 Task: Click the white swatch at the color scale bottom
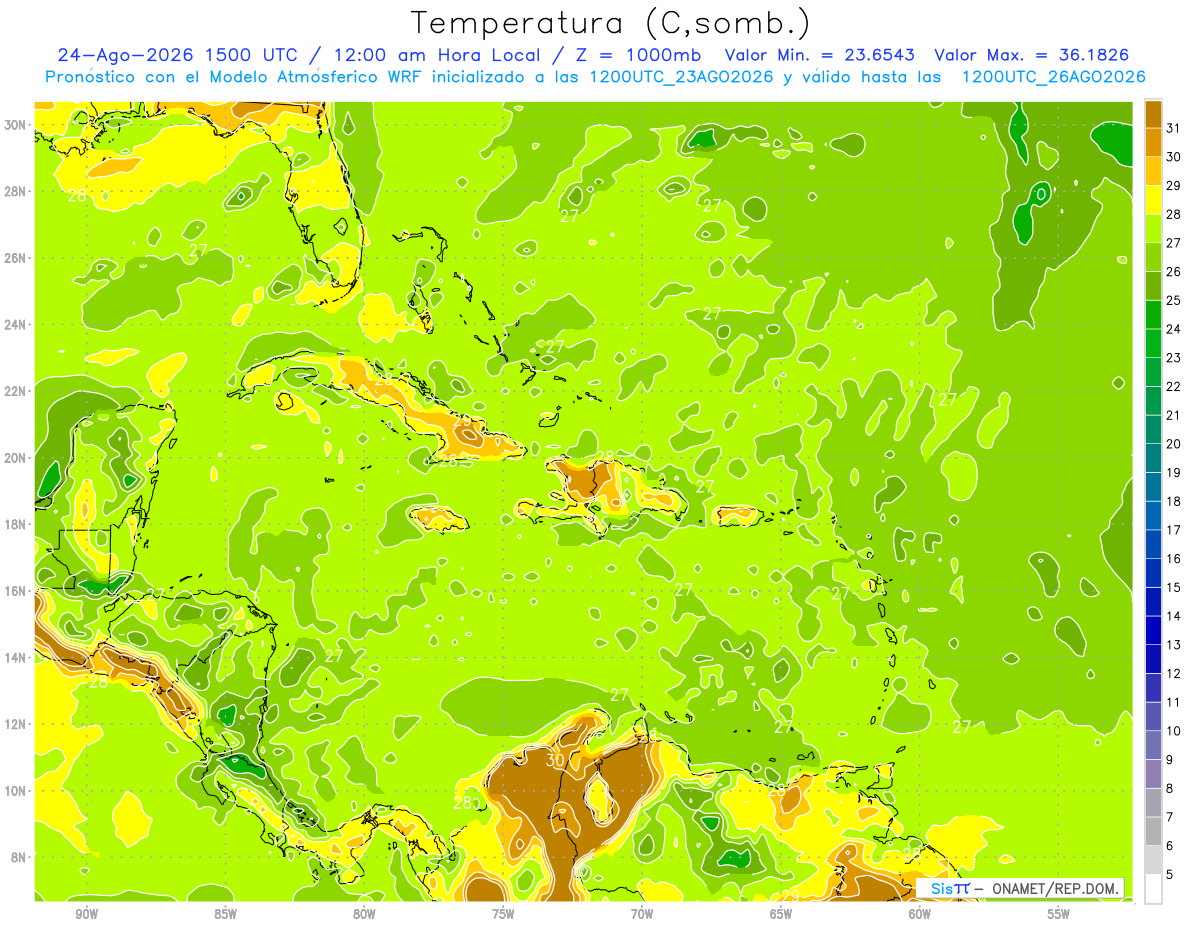[x=1153, y=889]
